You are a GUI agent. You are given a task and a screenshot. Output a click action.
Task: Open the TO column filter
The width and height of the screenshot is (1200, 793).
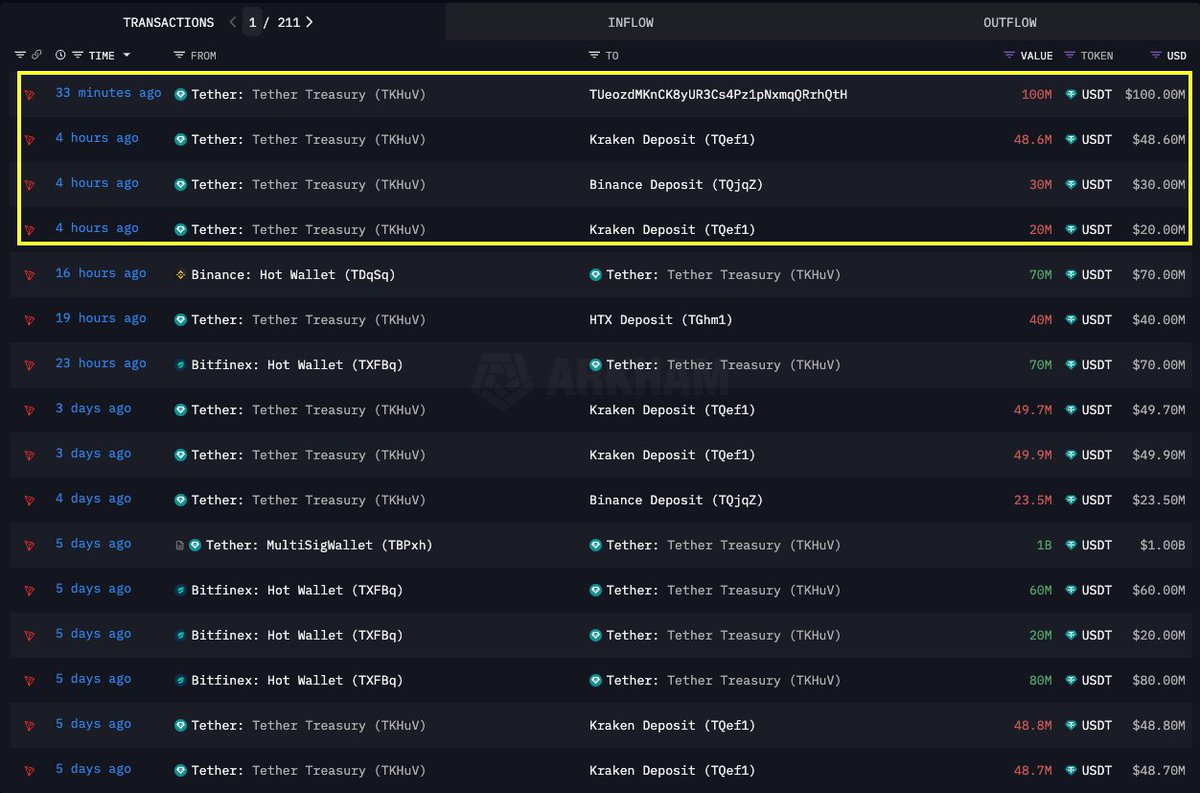point(594,55)
